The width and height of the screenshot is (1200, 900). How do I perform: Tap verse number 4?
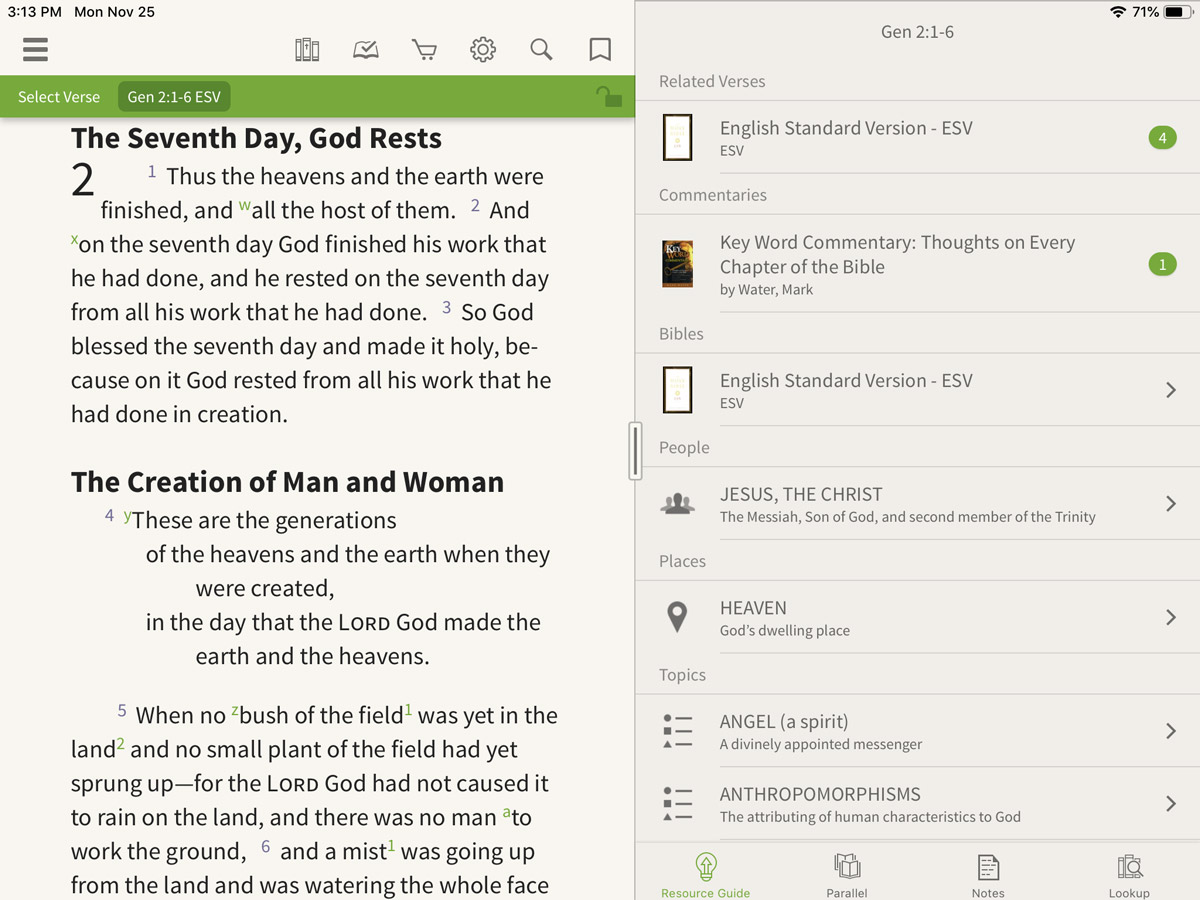[109, 516]
